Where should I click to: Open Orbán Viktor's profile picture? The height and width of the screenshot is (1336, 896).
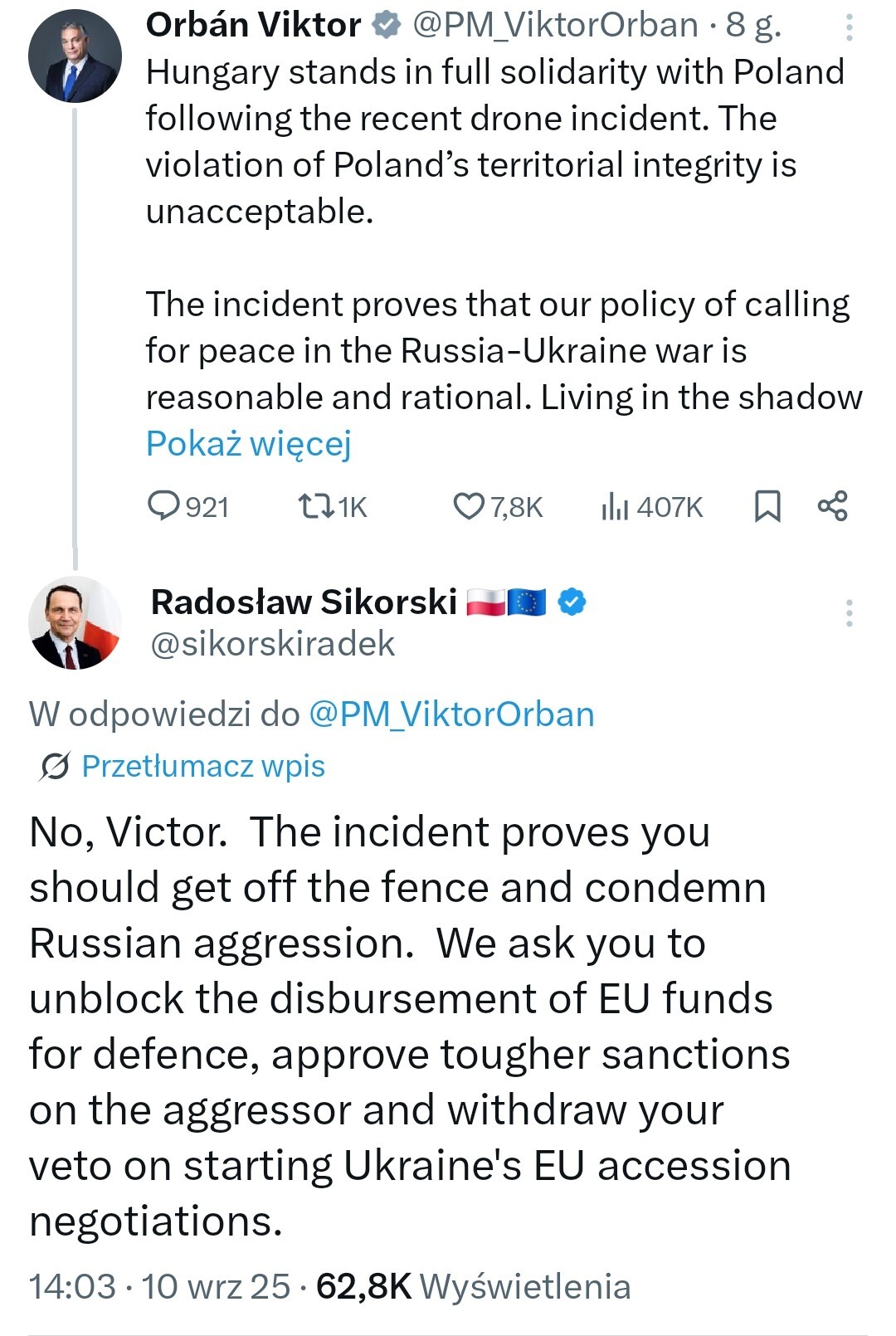tap(75, 56)
